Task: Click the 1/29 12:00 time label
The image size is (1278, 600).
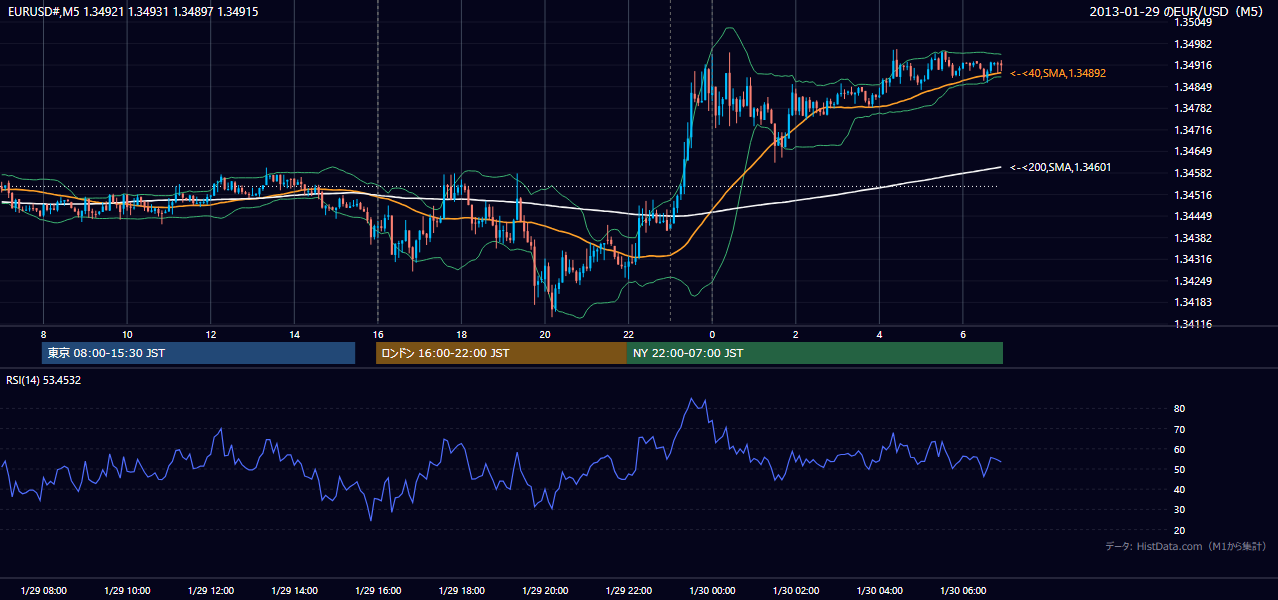Action: click(x=210, y=591)
